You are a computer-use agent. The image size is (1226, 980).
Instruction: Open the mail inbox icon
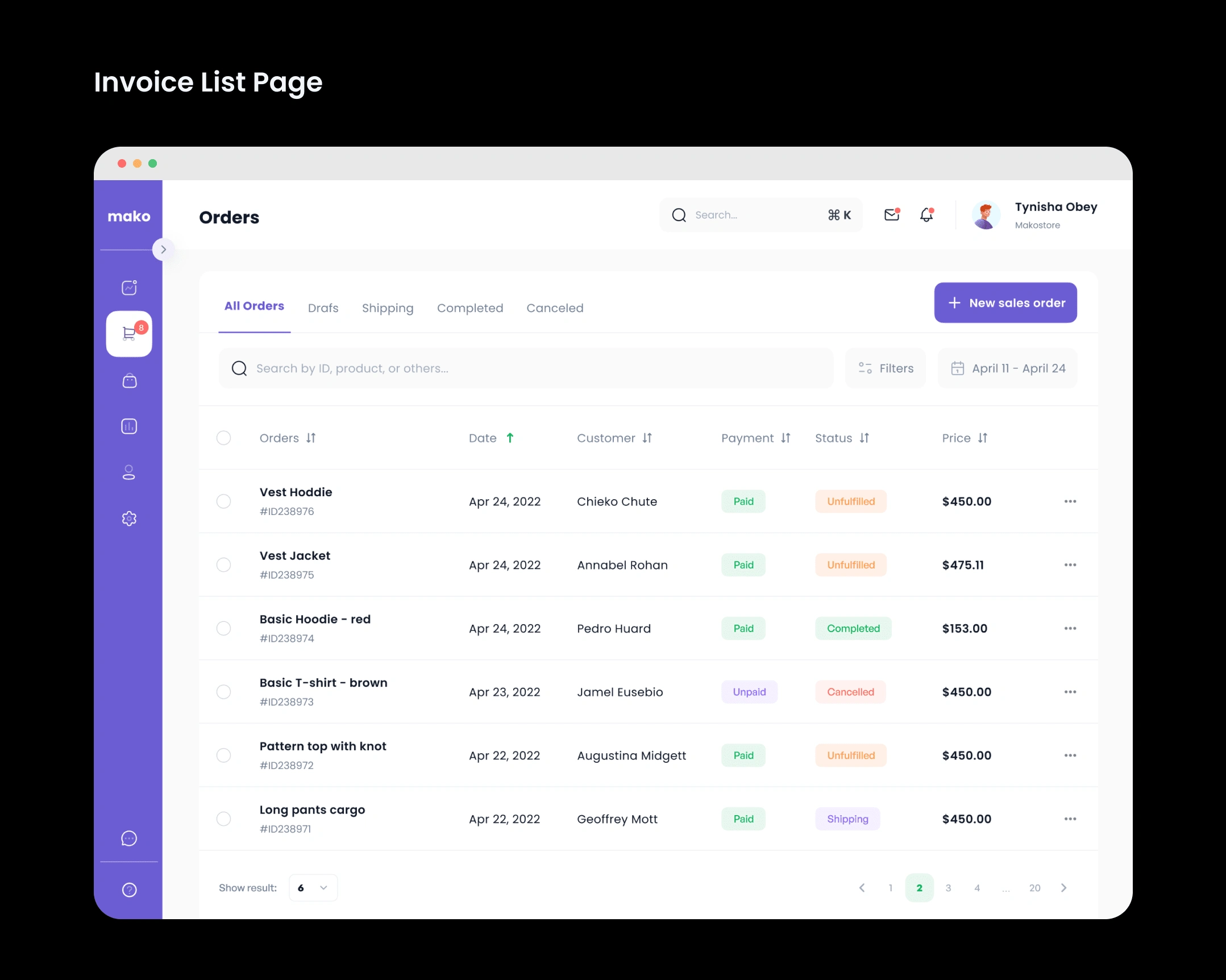[892, 214]
